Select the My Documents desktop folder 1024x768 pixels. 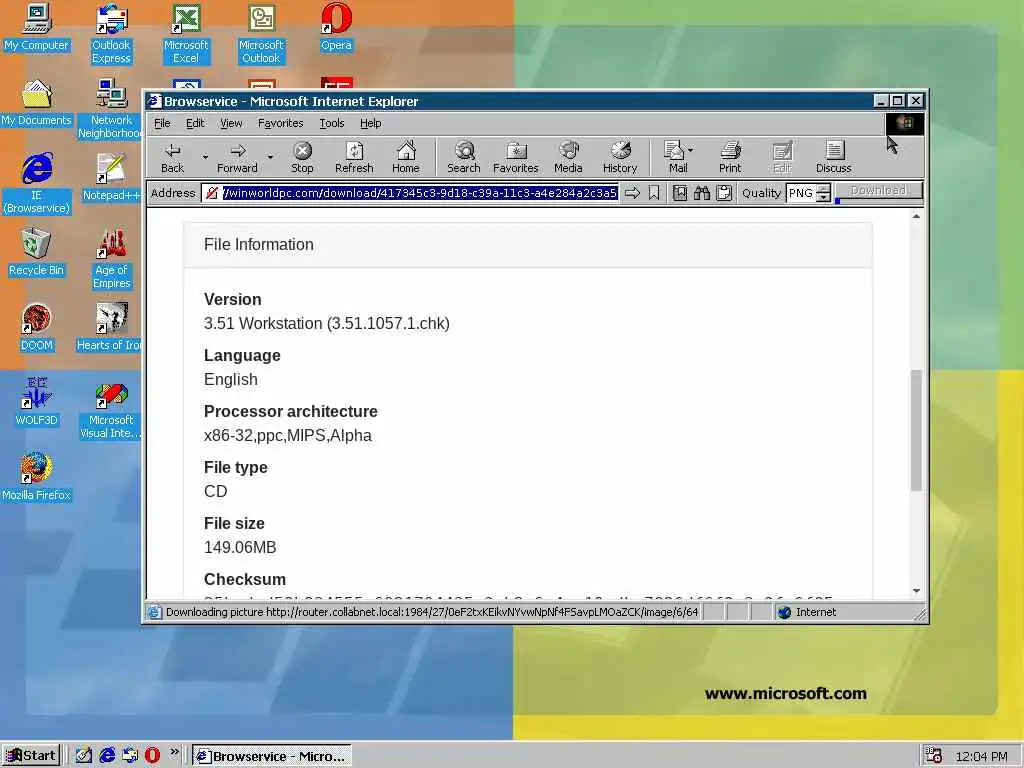(37, 103)
